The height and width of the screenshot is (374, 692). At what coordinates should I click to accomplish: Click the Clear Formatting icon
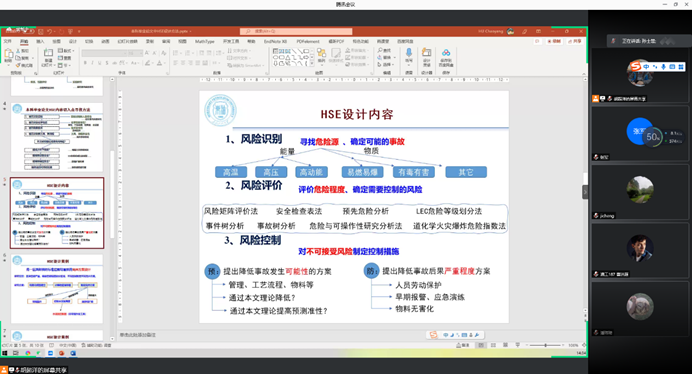[164, 53]
